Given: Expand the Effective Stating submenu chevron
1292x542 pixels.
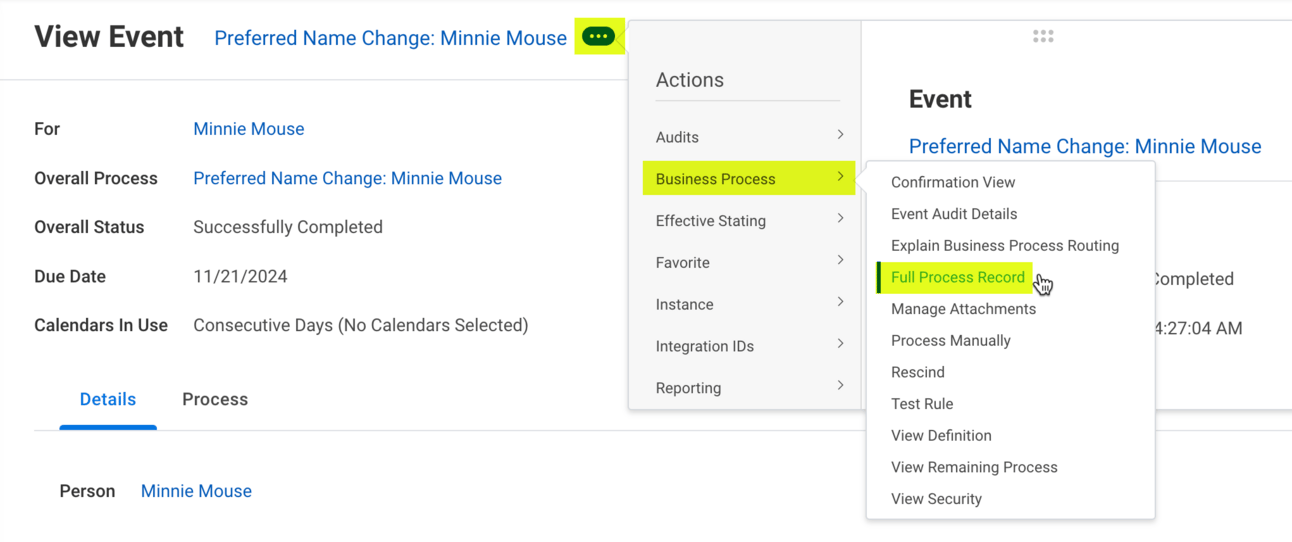Looking at the screenshot, I should [x=840, y=219].
